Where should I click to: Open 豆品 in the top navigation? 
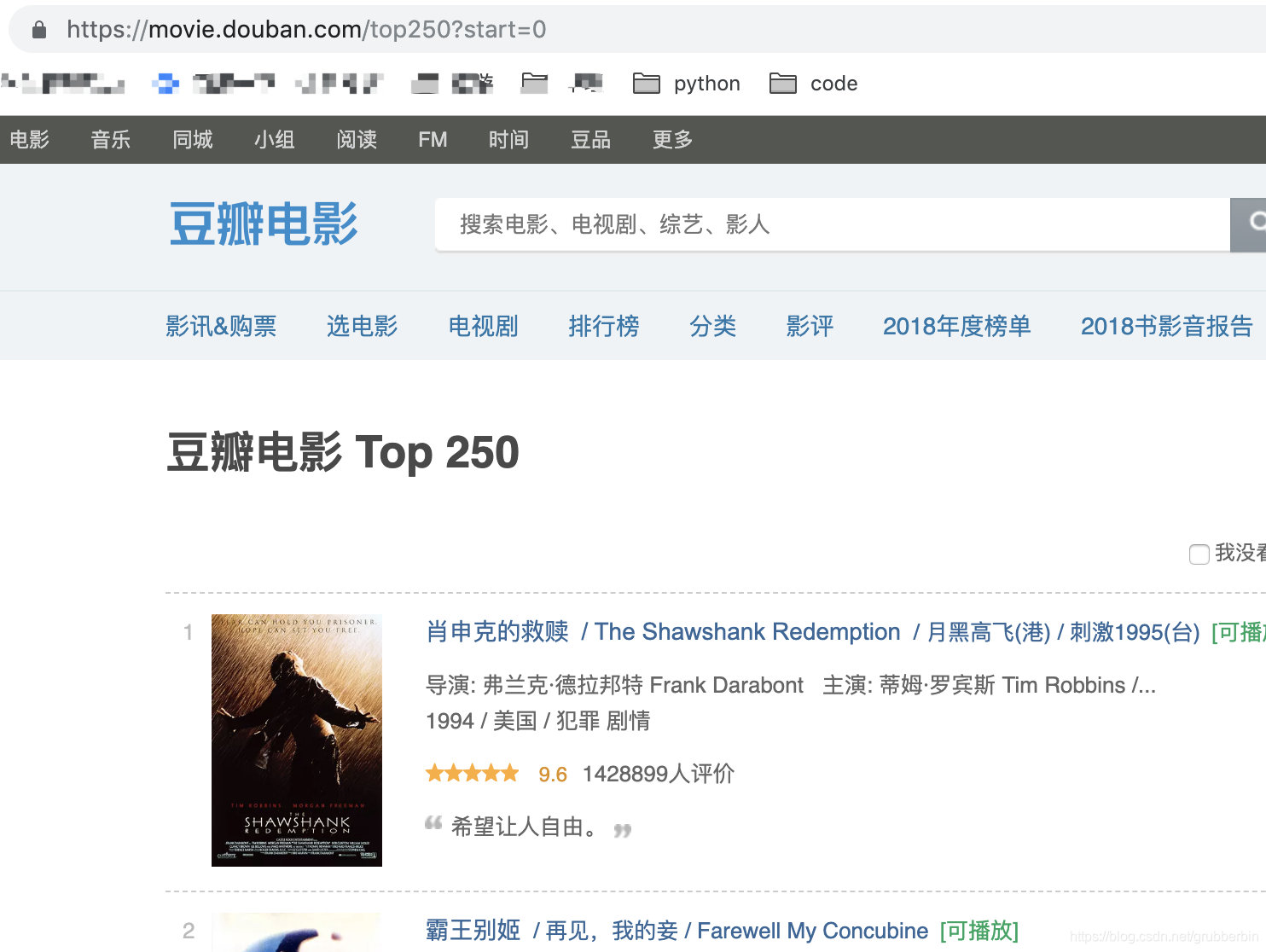click(591, 140)
